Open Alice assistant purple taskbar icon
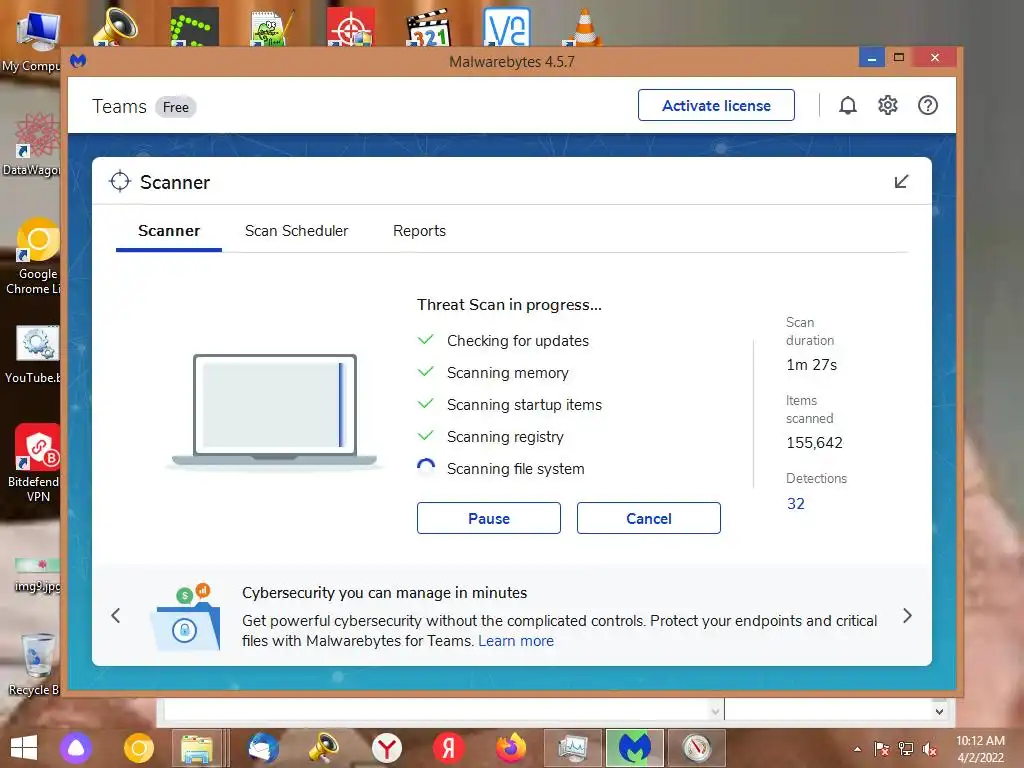The width and height of the screenshot is (1024, 768). pos(76,748)
